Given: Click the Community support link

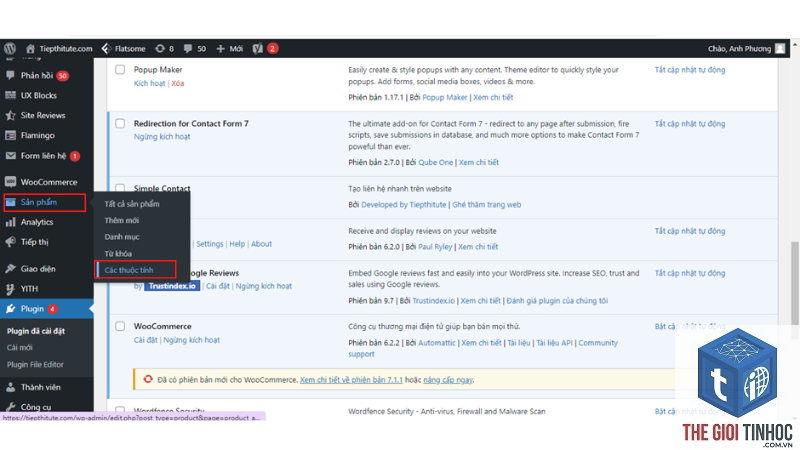Looking at the screenshot, I should click(x=483, y=348).
